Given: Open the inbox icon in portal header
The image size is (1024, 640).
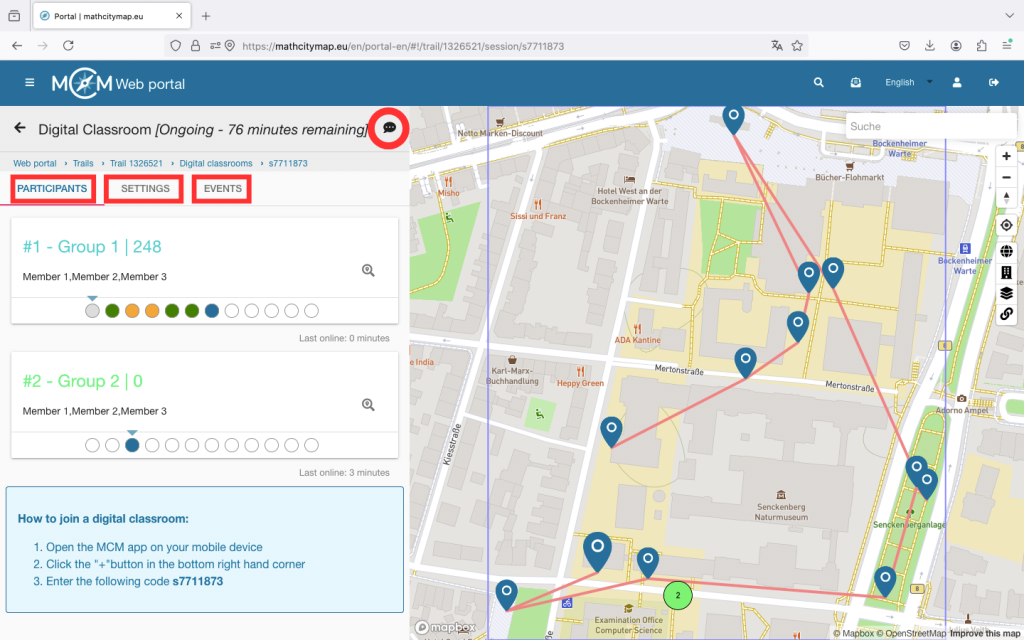Looking at the screenshot, I should (x=855, y=83).
